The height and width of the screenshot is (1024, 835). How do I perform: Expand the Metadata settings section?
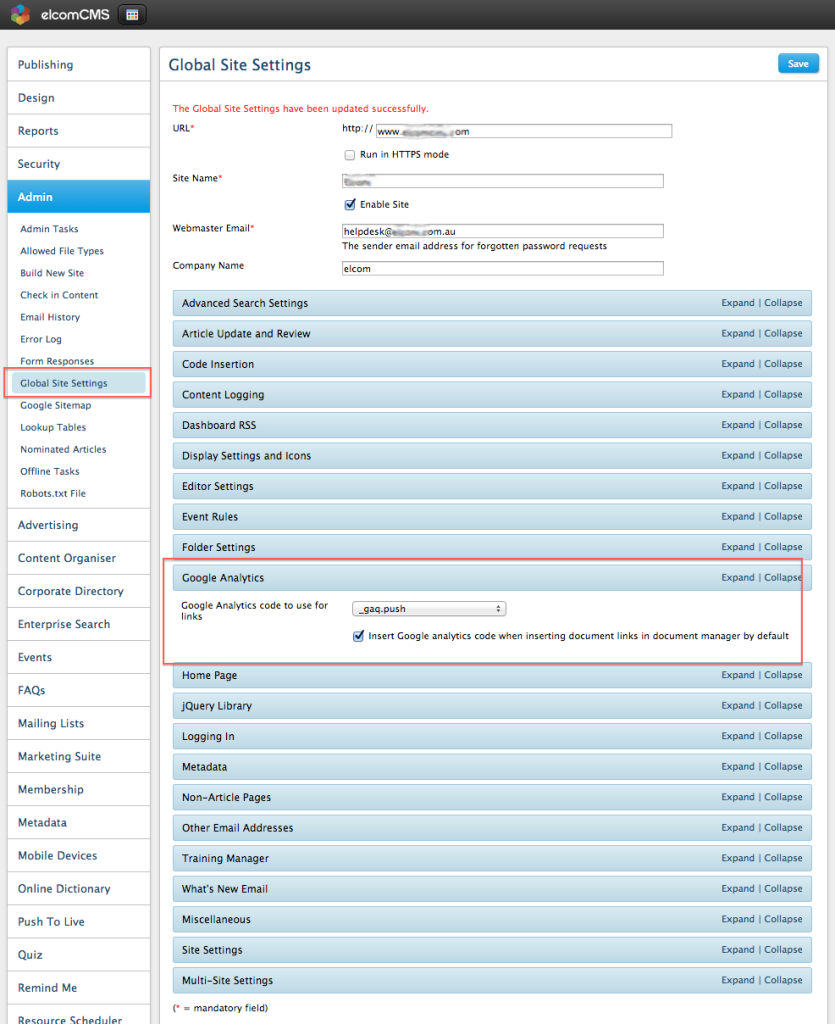pyautogui.click(x=737, y=766)
